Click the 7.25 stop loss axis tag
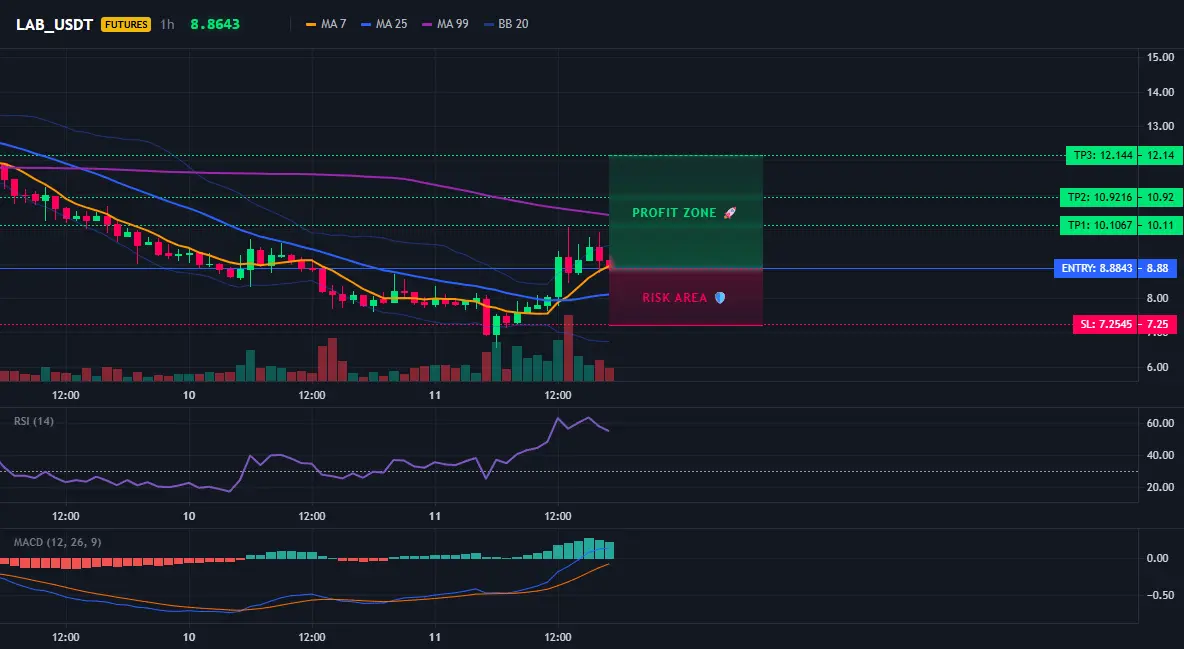Viewport: 1184px width, 649px height. click(1158, 324)
